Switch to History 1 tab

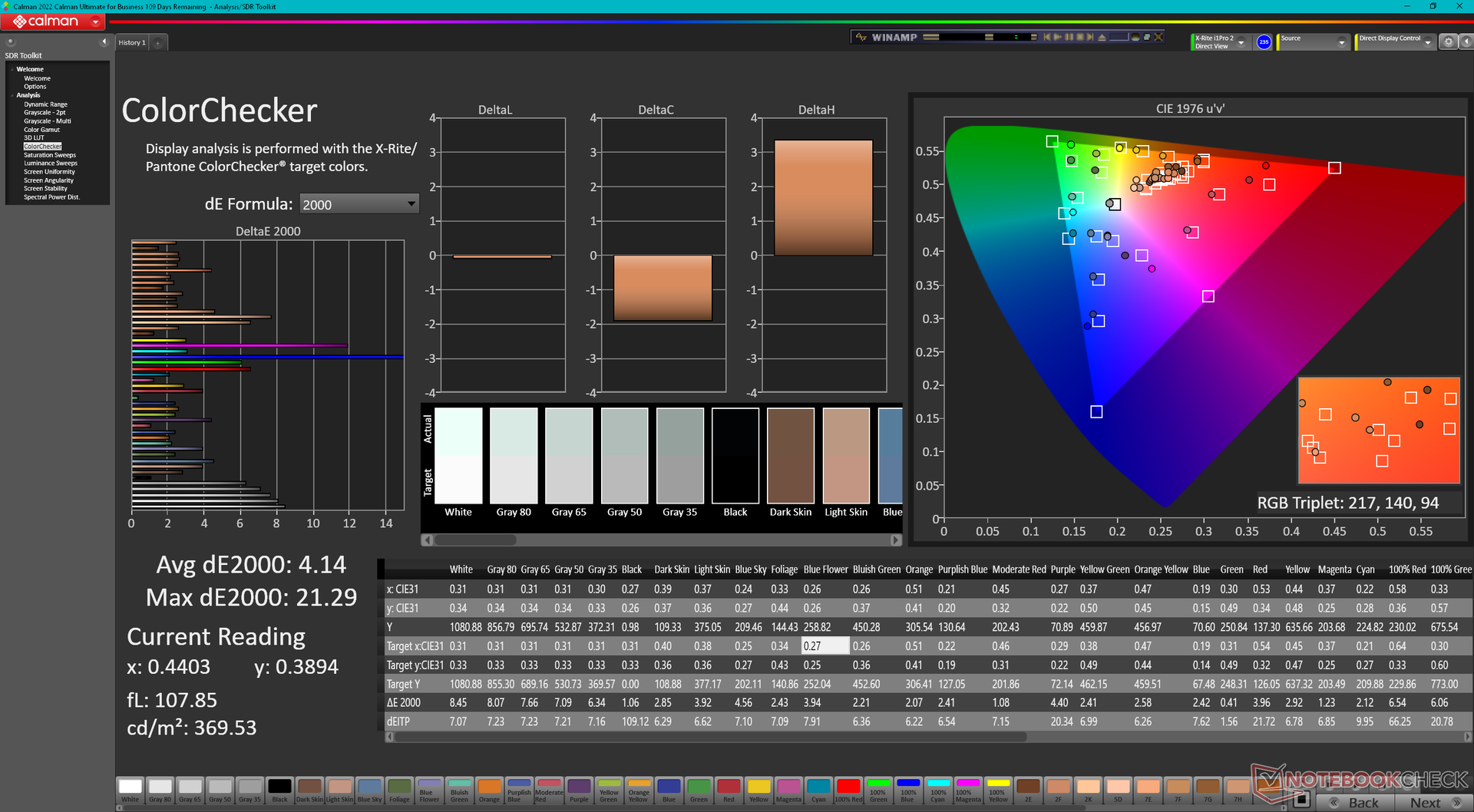point(131,43)
